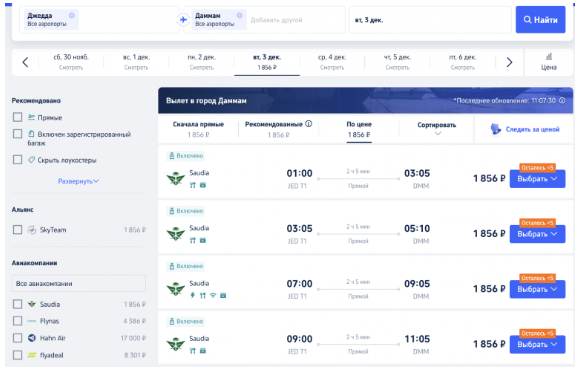Click info icon next to Рекомендованные
Image resolution: width=577 pixels, height=372 pixels.
point(309,124)
